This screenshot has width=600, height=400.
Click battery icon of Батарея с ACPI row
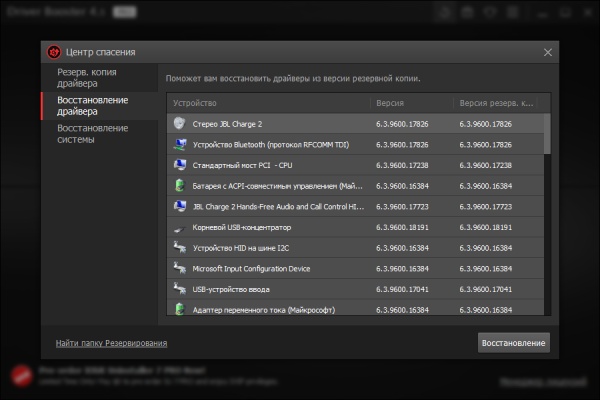click(179, 186)
